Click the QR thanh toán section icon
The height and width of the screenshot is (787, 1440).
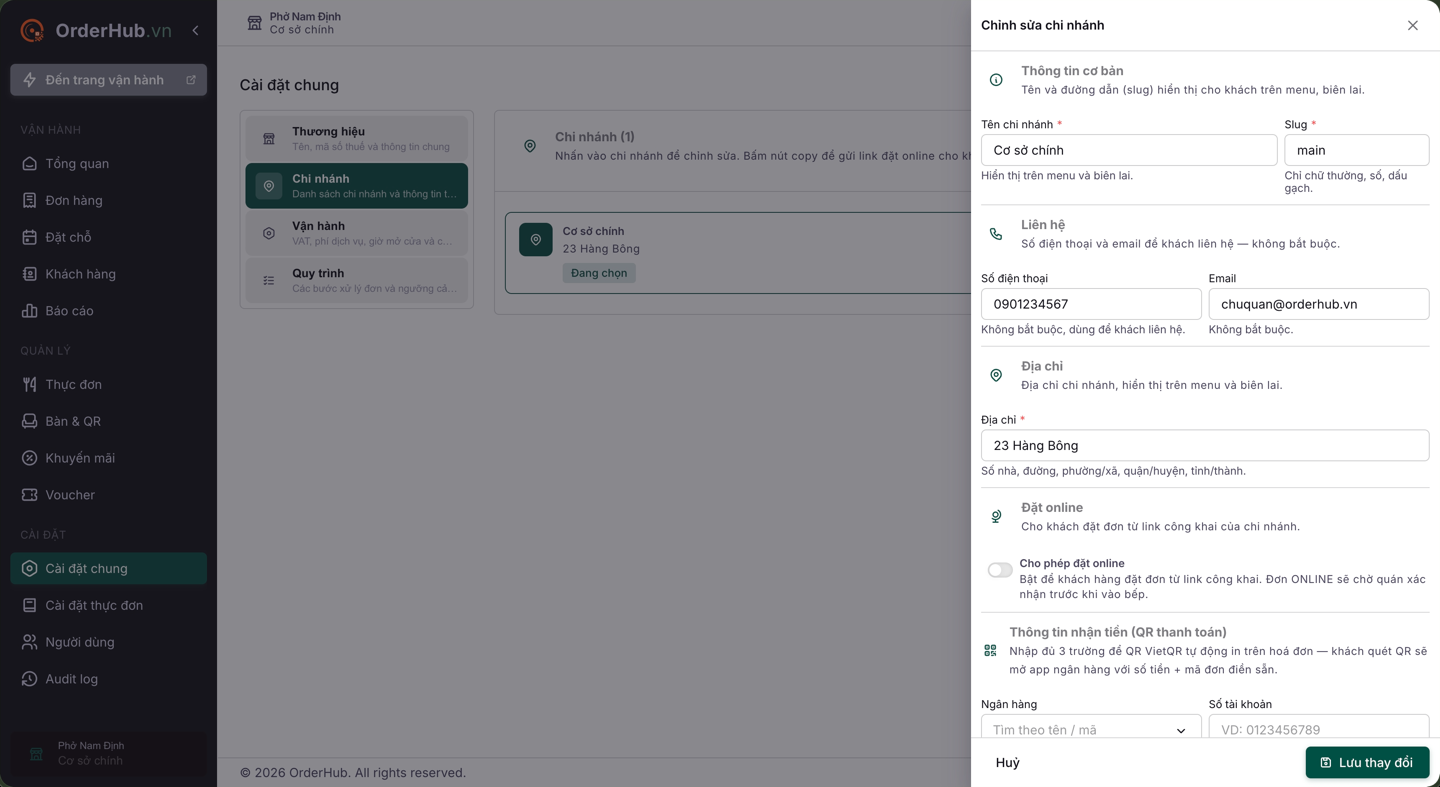coord(990,650)
